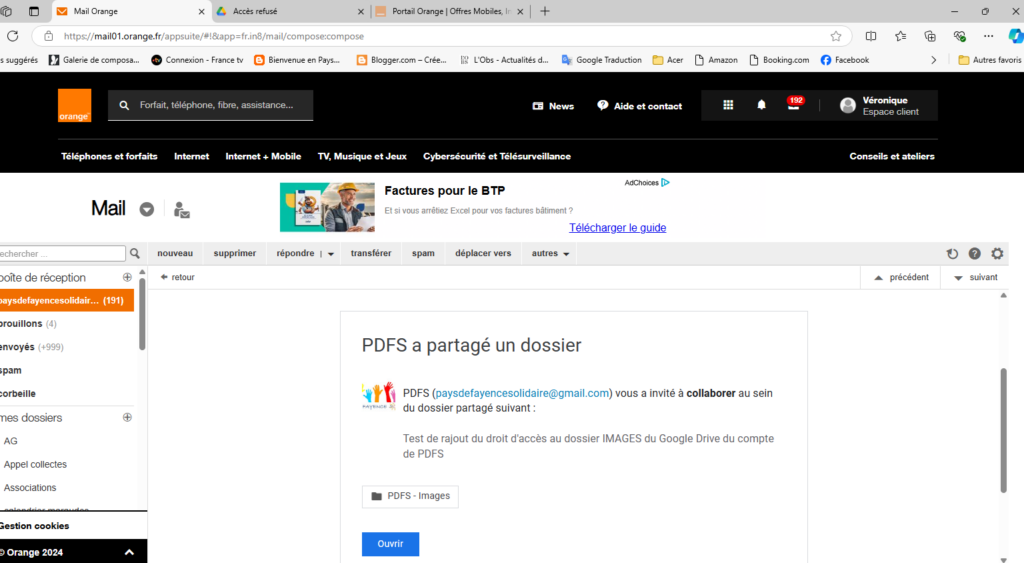
Task: Open the contacts icon next to Mail
Action: [181, 209]
